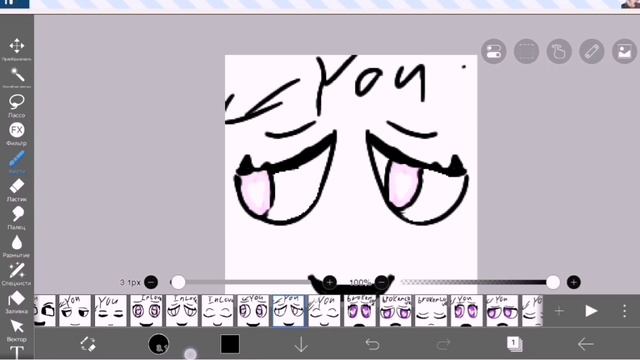Increase opacity with the plus button
Image resolution: width=640 pixels, height=360 pixels.
(573, 282)
